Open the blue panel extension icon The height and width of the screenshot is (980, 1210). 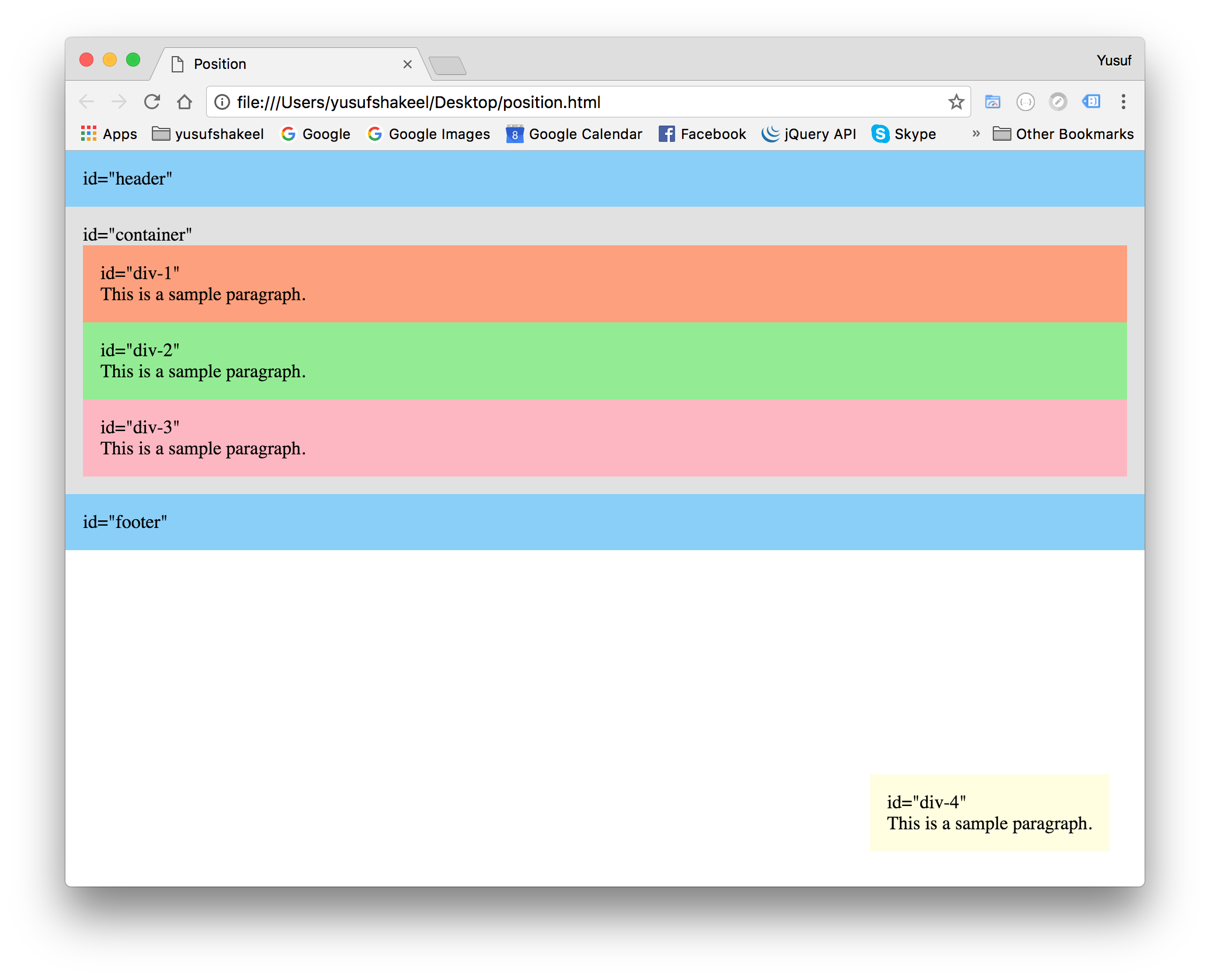pos(1091,102)
